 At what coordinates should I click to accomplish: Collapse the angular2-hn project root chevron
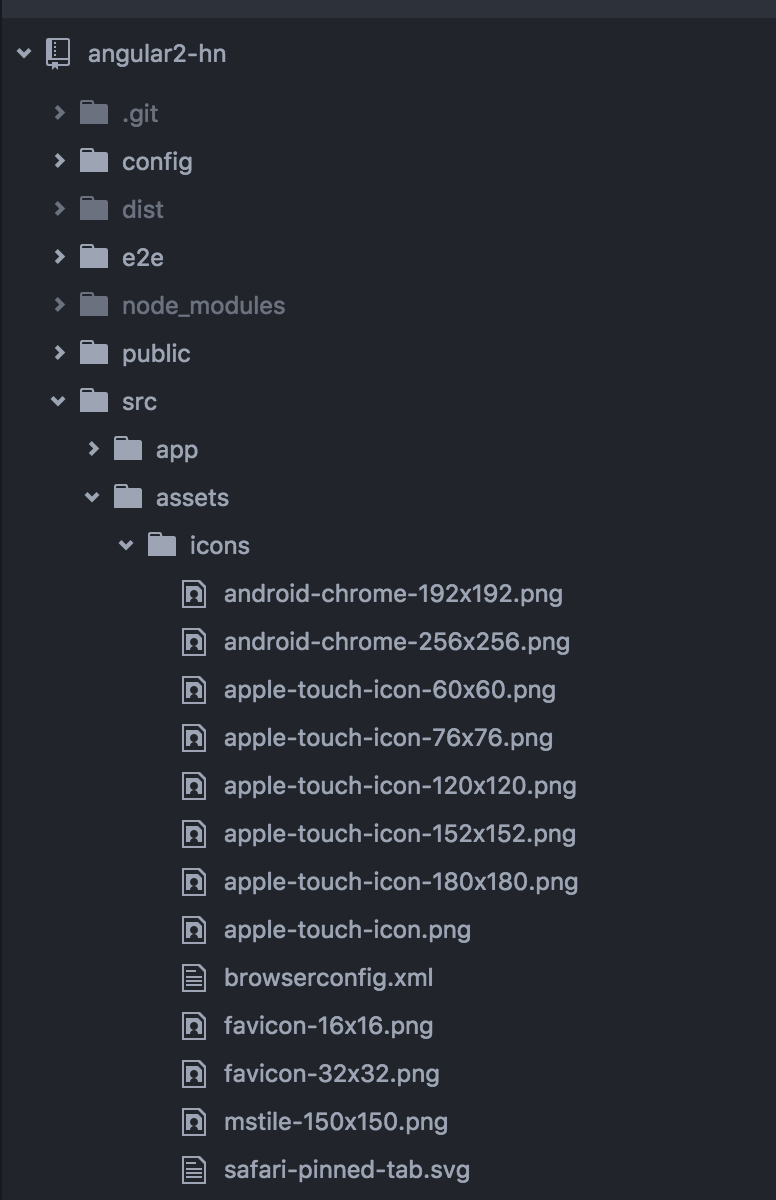click(x=24, y=53)
